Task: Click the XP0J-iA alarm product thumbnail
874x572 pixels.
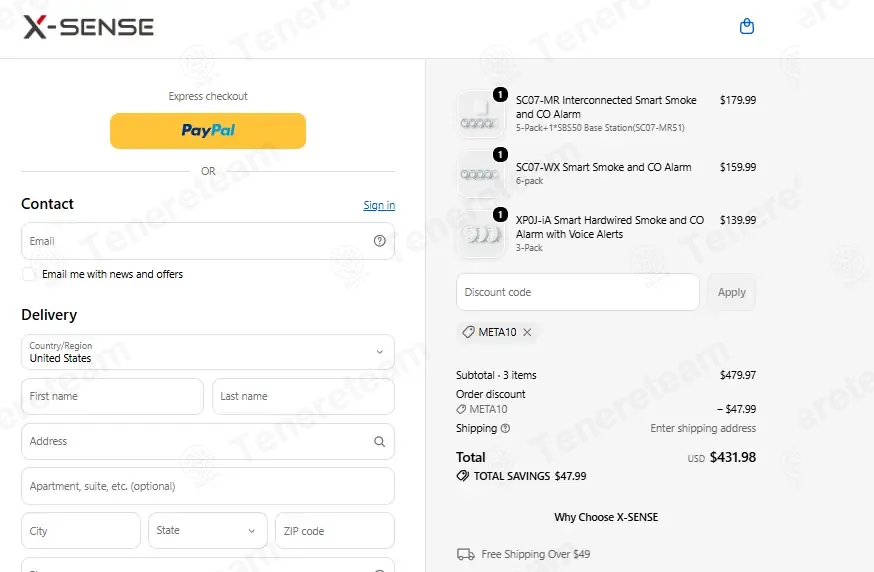Action: tap(481, 234)
